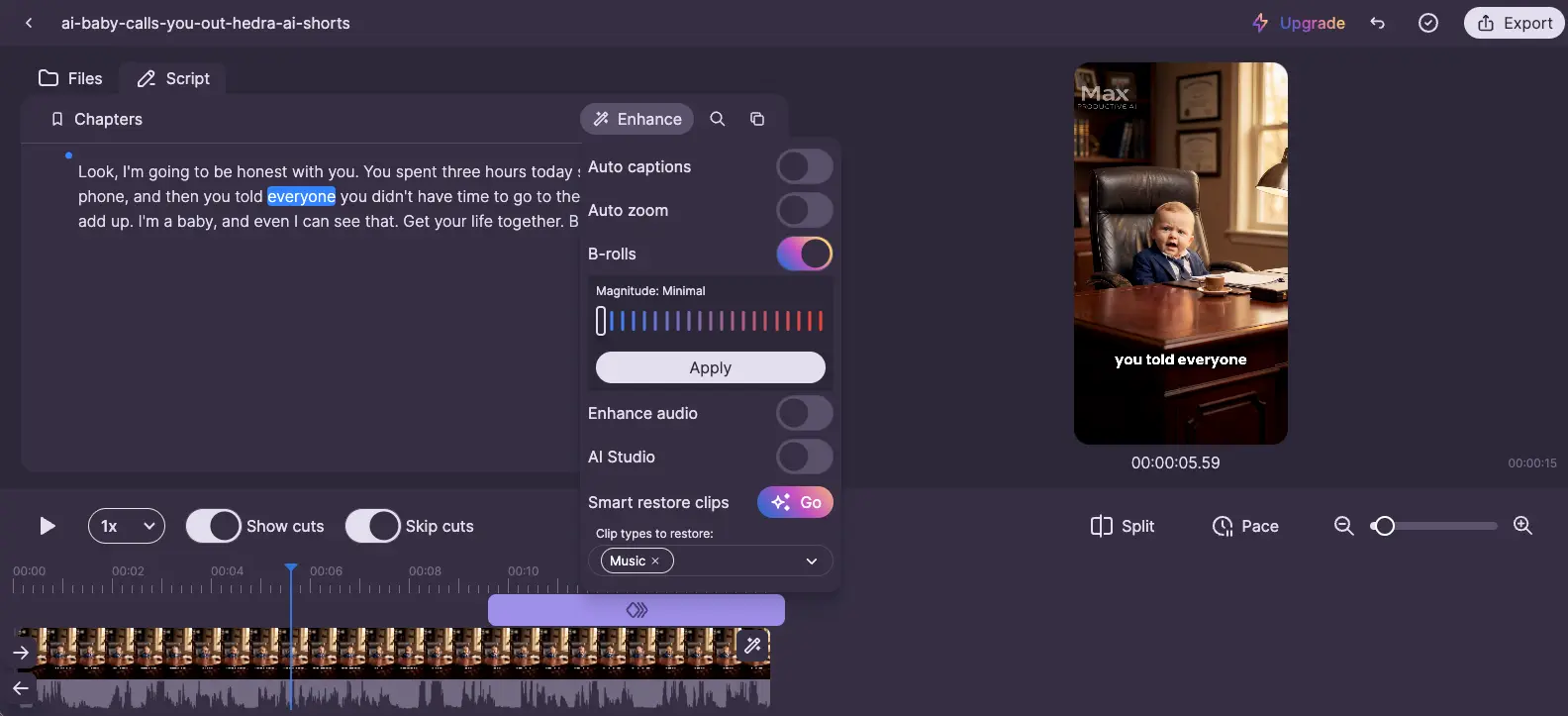Click the 00:00:05.59 timecode

click(1175, 462)
